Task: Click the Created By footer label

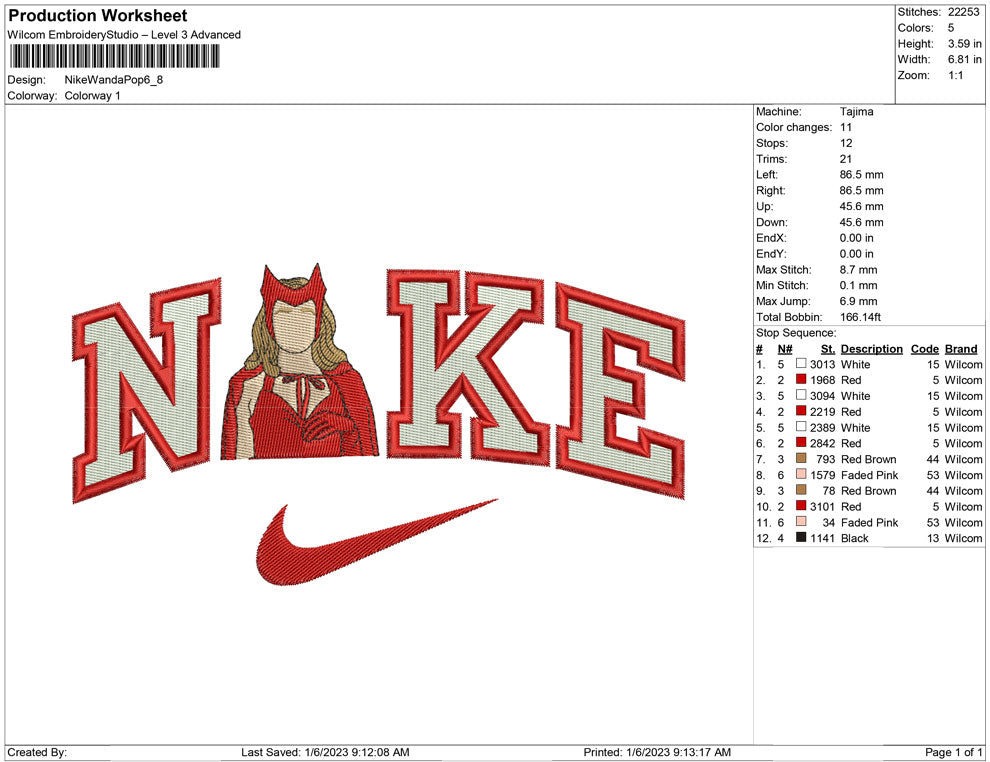Action: pyautogui.click(x=37, y=752)
